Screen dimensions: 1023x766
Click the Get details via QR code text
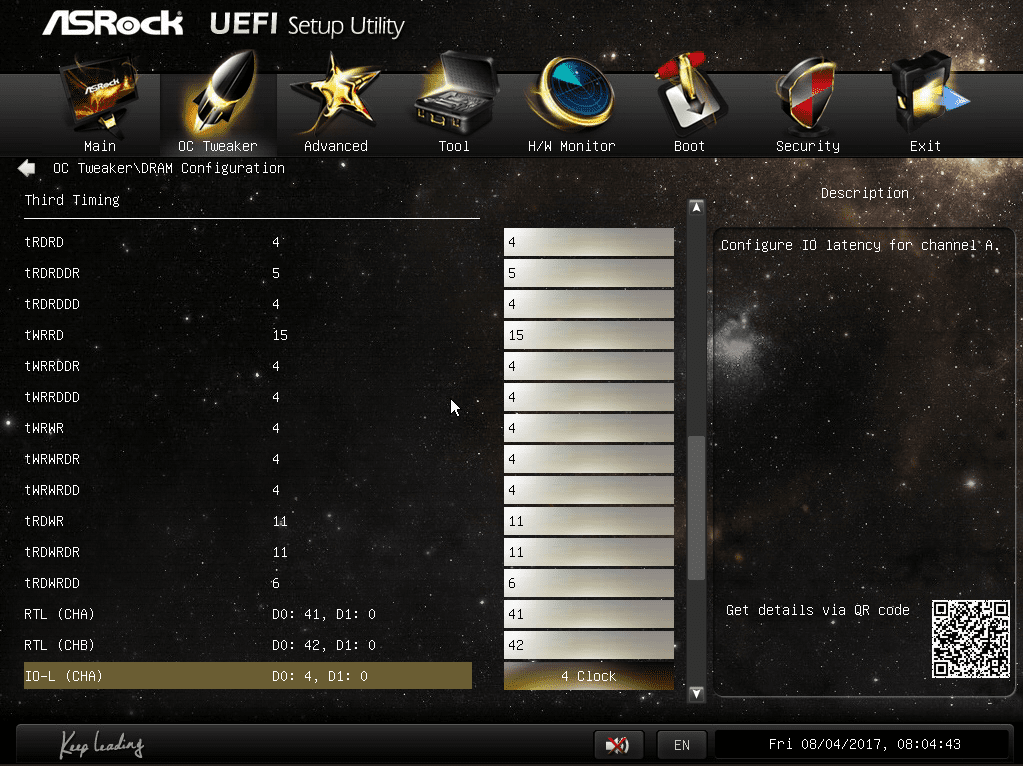[x=817, y=610]
